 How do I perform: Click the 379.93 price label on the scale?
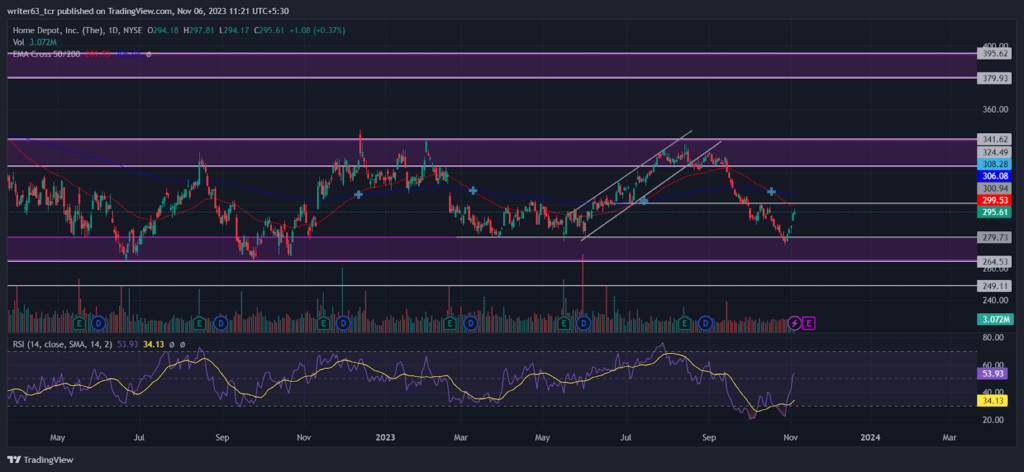pos(993,78)
